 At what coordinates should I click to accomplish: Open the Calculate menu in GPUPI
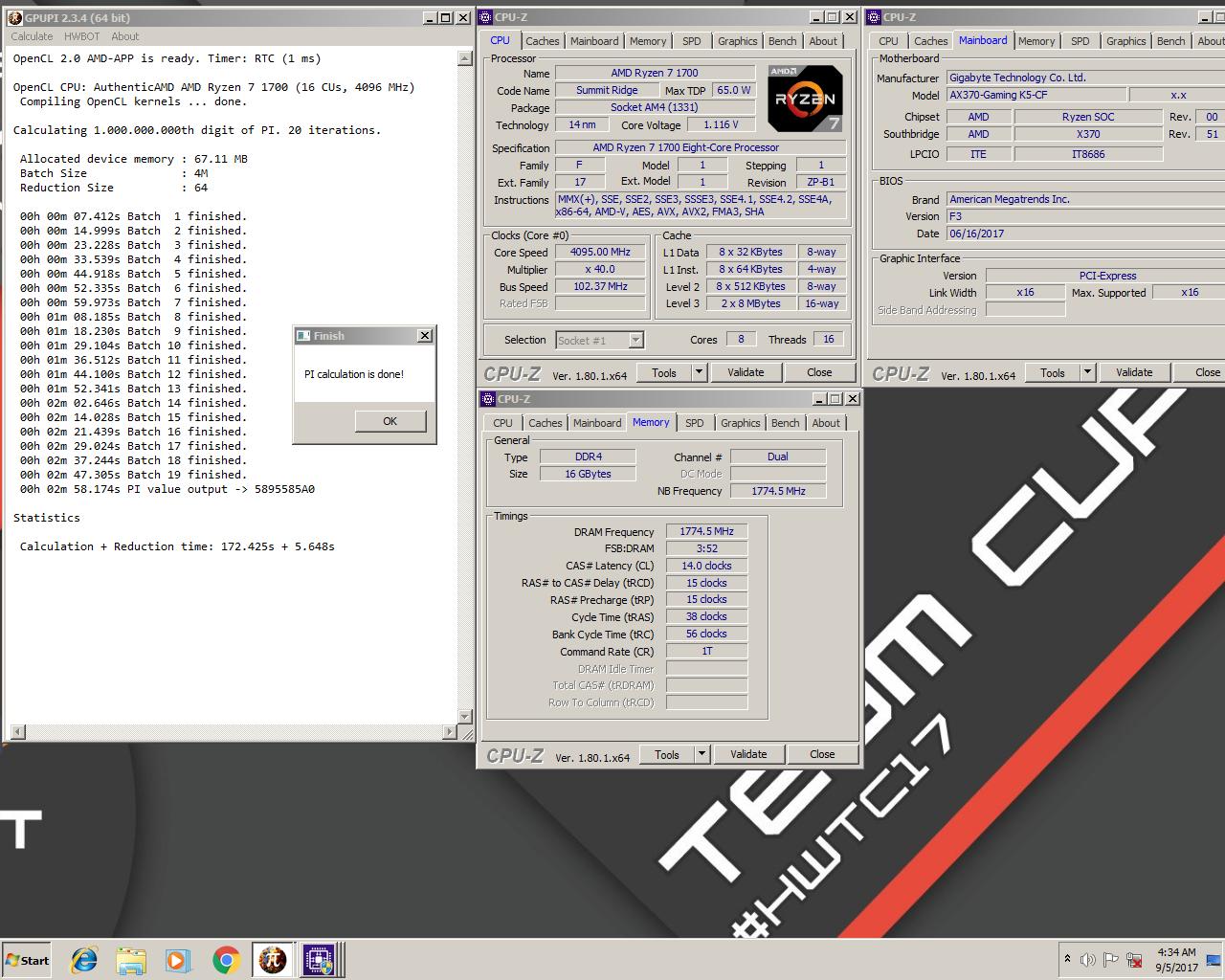click(32, 36)
